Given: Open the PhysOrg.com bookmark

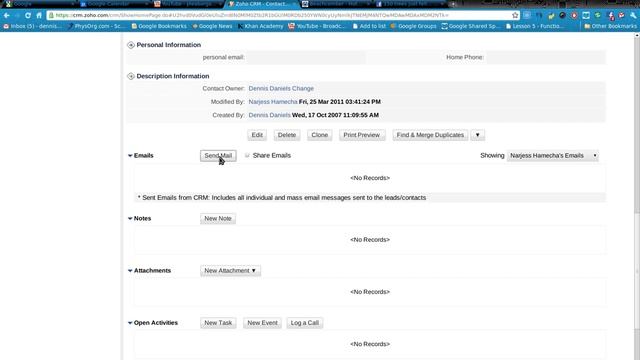Looking at the screenshot, I should point(96,26).
